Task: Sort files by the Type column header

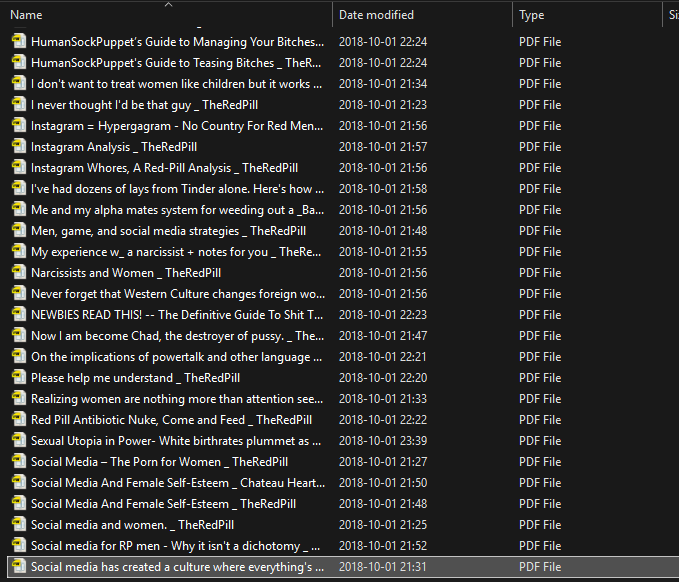Action: 531,15
